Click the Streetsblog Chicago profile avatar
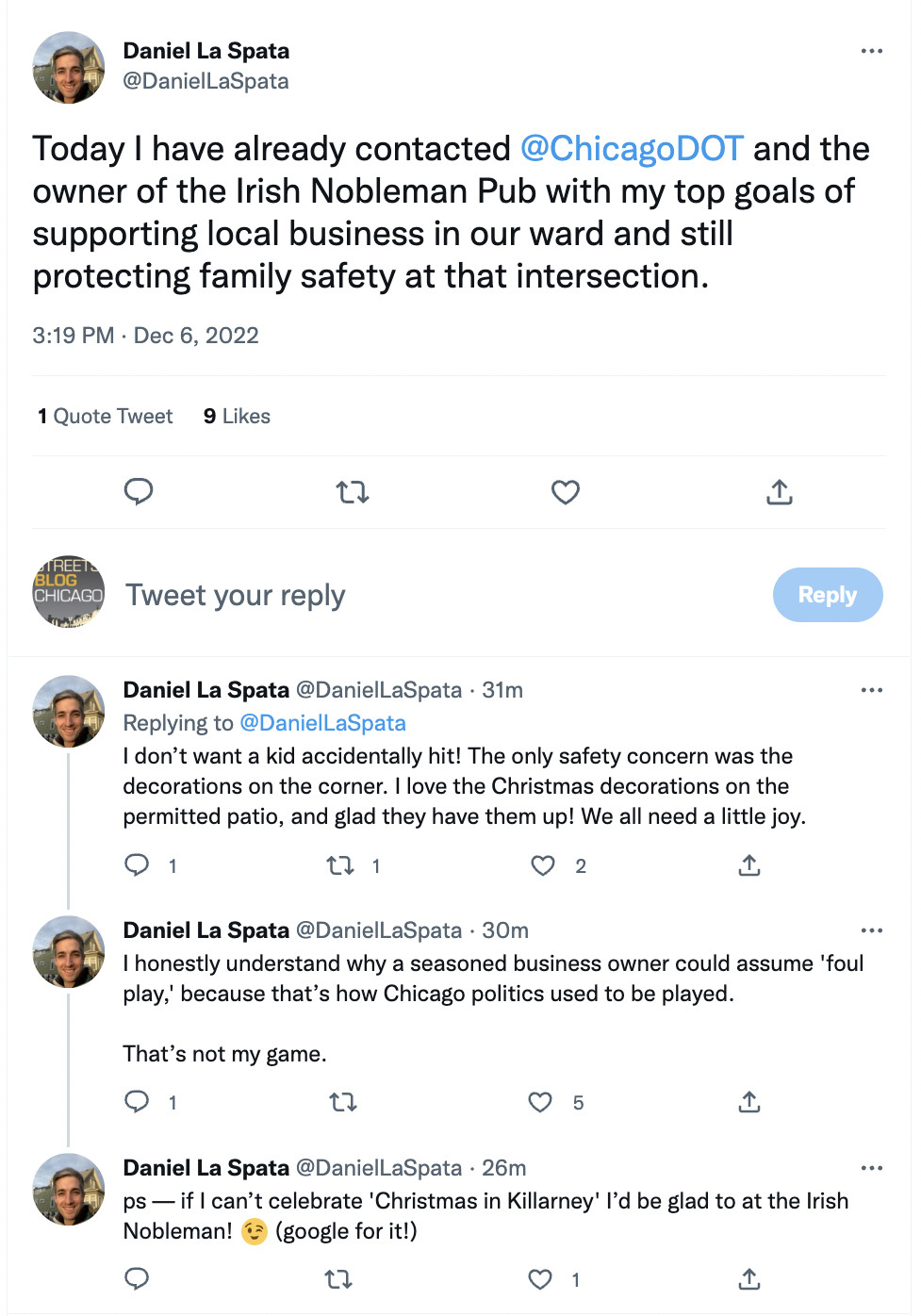 tap(69, 592)
